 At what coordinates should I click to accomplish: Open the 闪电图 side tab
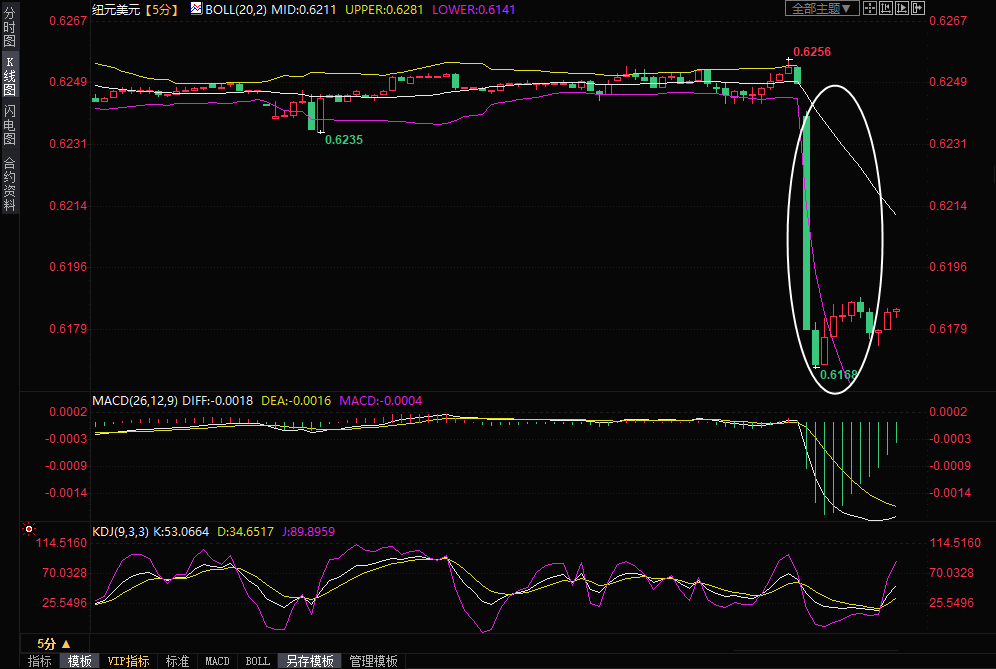click(9, 124)
